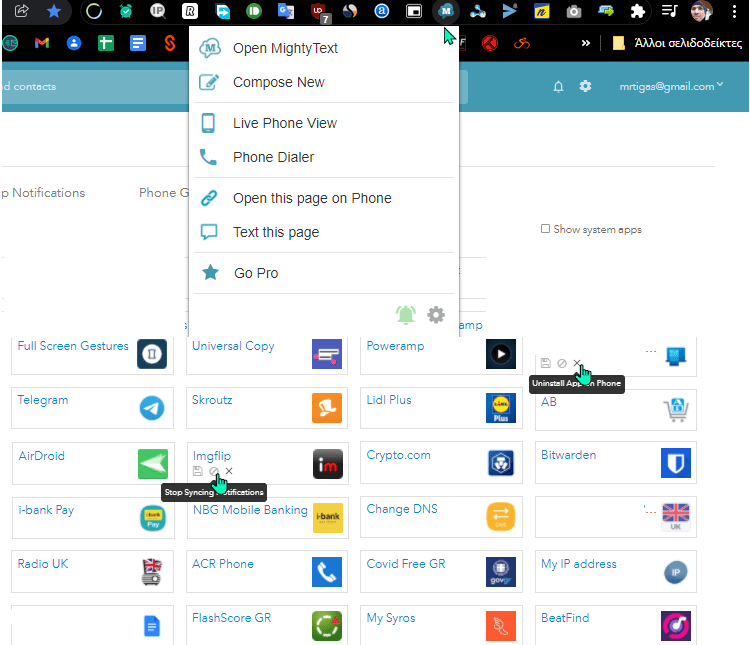The width and height of the screenshot is (750, 645).
Task: Open Chrome three-dot menu
Action: (734, 11)
